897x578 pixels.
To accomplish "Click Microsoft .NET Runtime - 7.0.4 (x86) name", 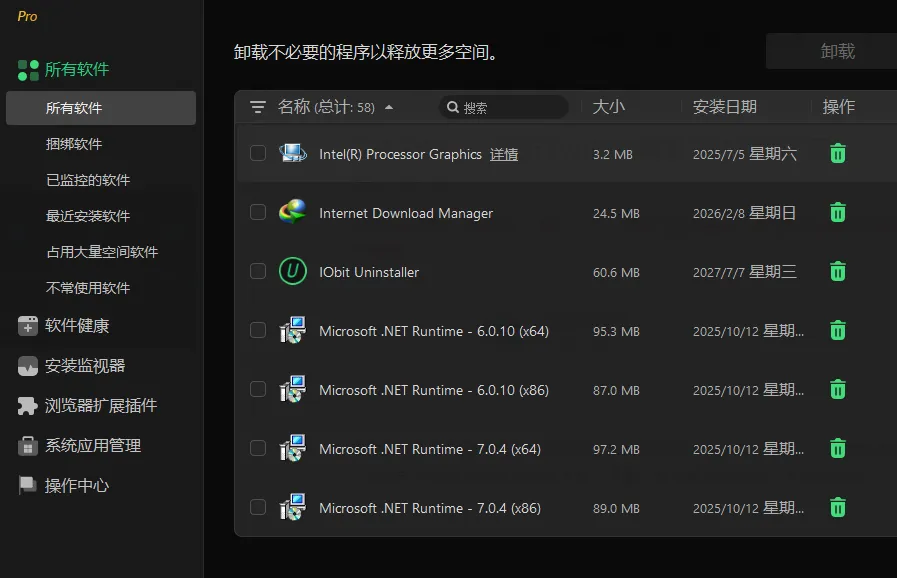I will pyautogui.click(x=430, y=508).
